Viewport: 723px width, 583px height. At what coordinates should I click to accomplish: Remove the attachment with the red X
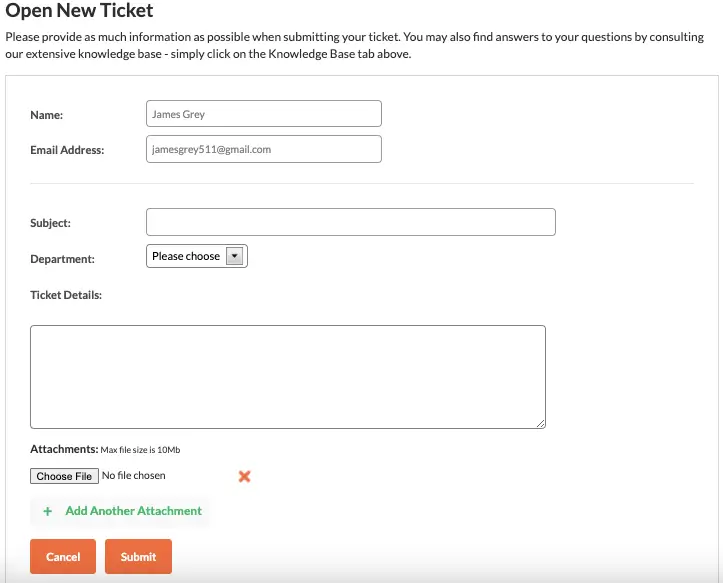pyautogui.click(x=244, y=476)
